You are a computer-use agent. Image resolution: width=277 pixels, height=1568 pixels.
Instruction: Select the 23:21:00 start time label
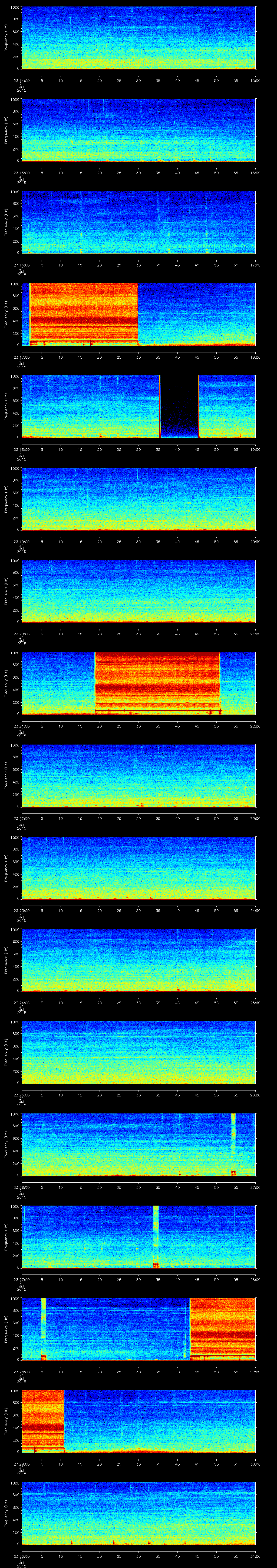(x=21, y=726)
